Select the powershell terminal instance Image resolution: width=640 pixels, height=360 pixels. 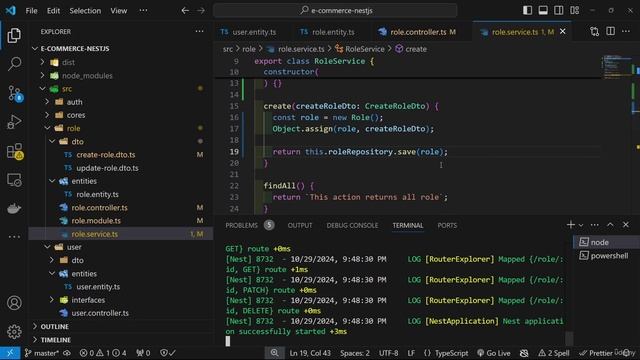point(604,256)
